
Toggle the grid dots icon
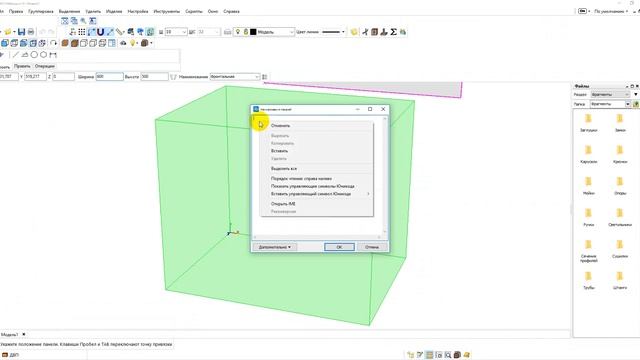tap(82, 32)
